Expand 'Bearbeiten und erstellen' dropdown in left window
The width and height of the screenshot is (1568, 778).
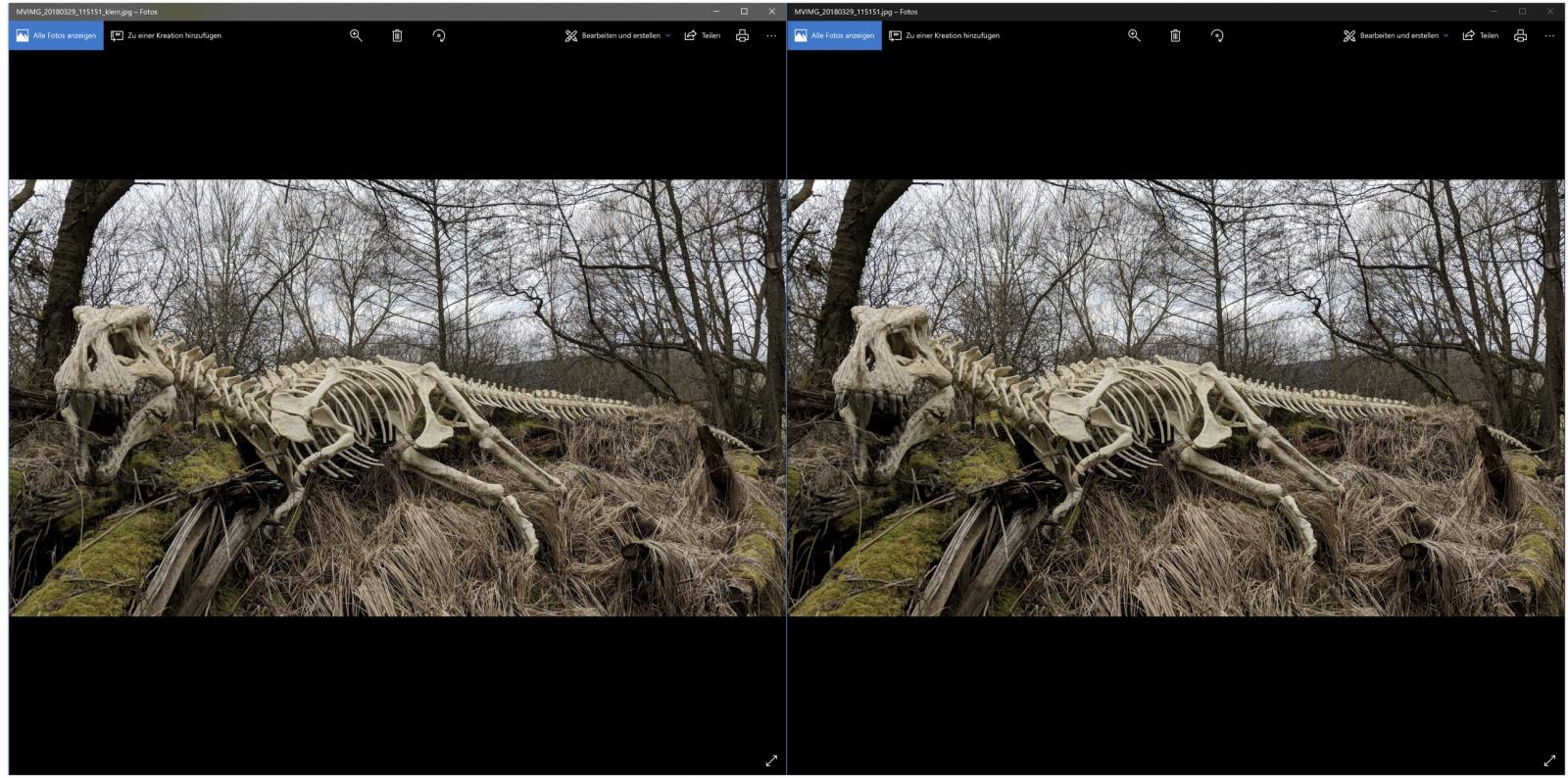[618, 35]
